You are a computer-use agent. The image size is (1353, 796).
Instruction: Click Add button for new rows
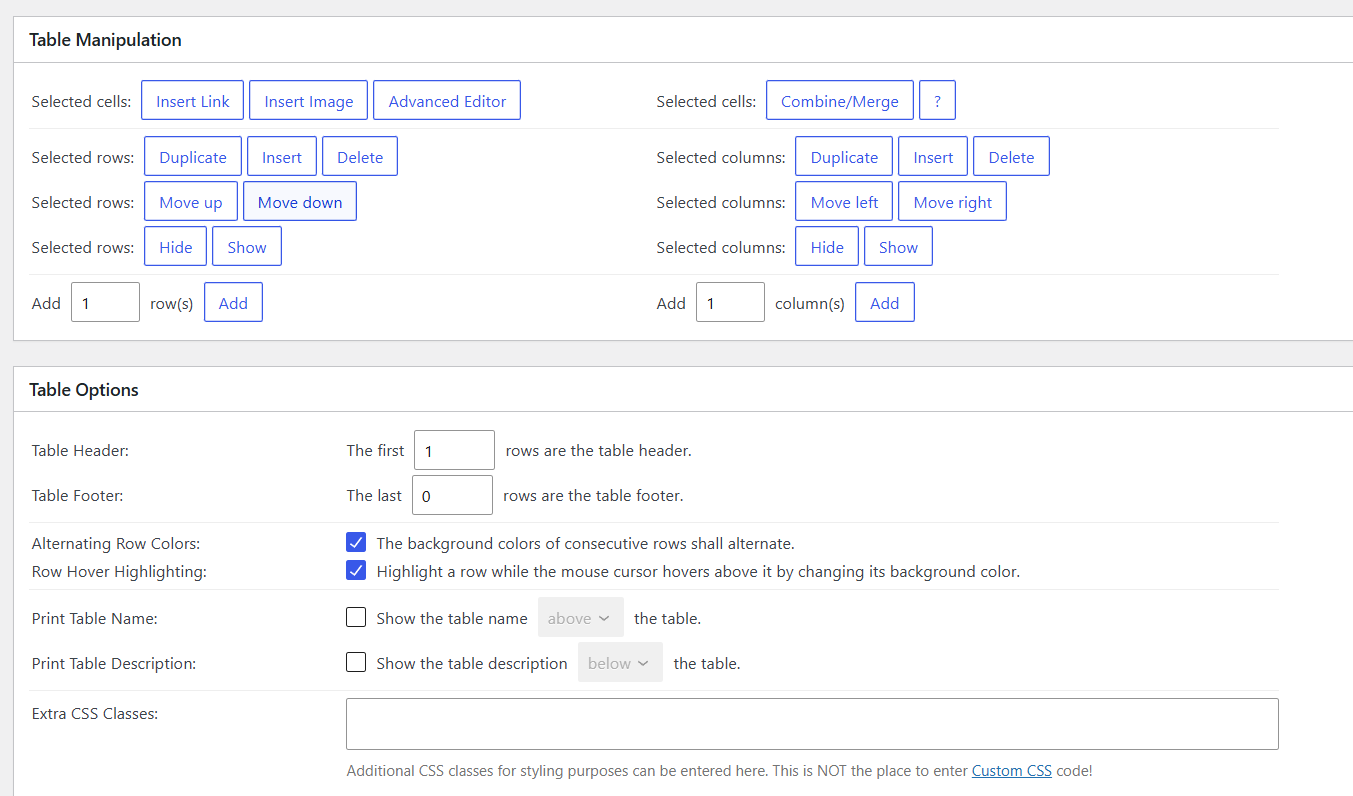[233, 303]
